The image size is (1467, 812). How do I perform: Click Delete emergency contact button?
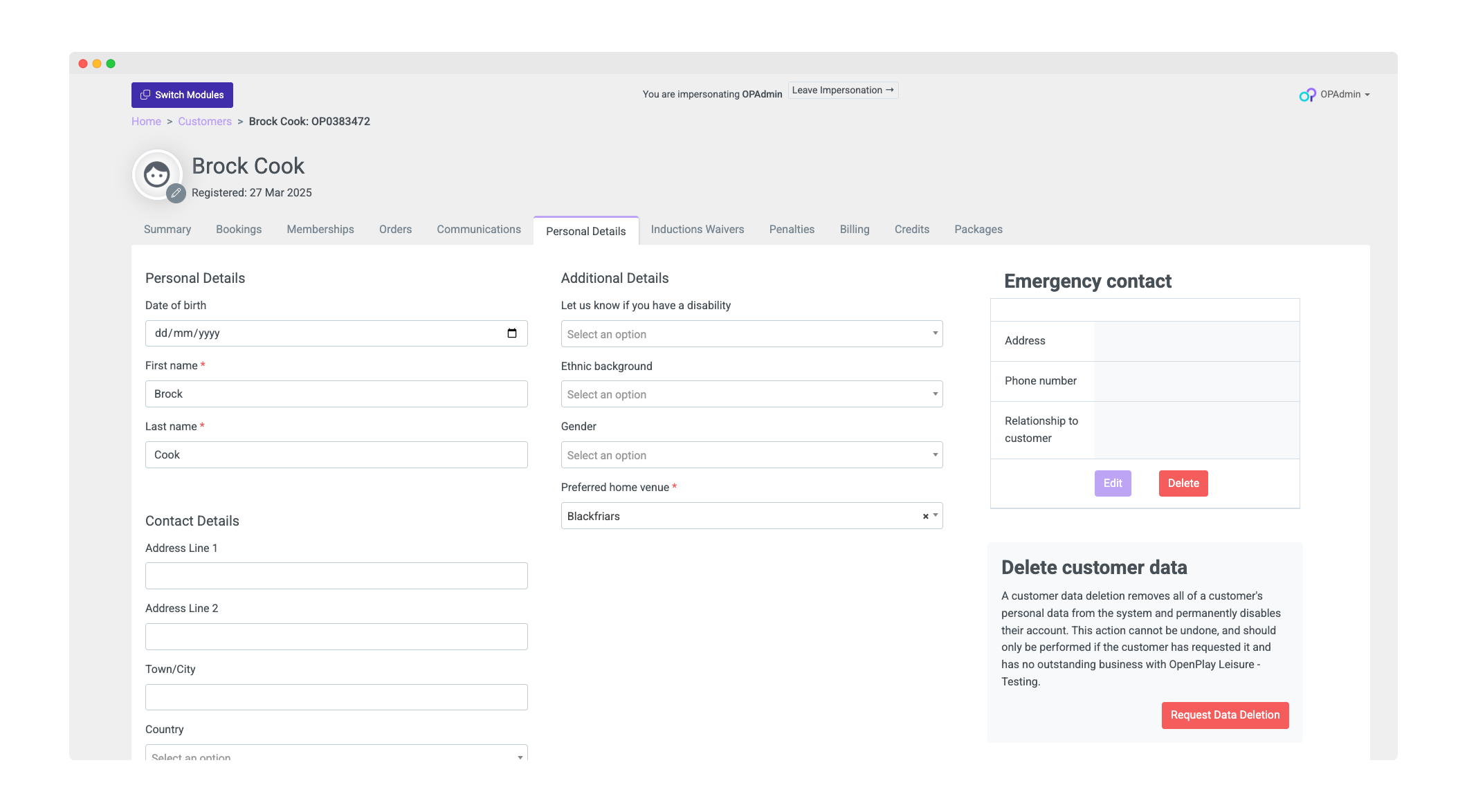[x=1183, y=483]
